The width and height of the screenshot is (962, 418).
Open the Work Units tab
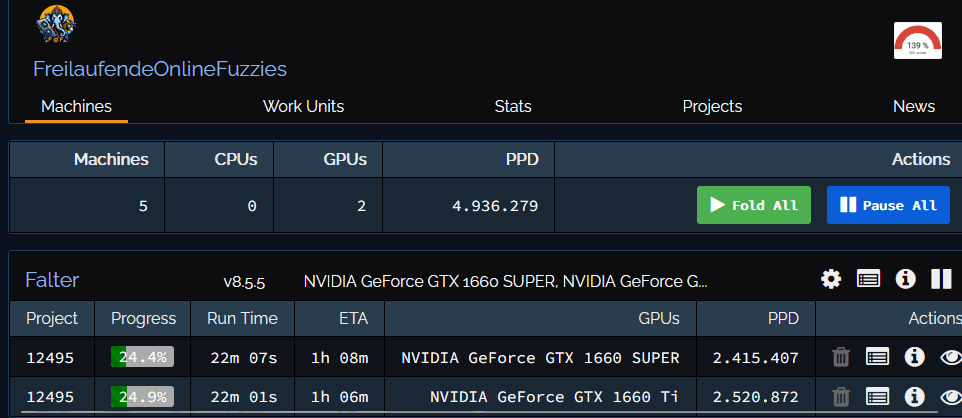coord(303,106)
